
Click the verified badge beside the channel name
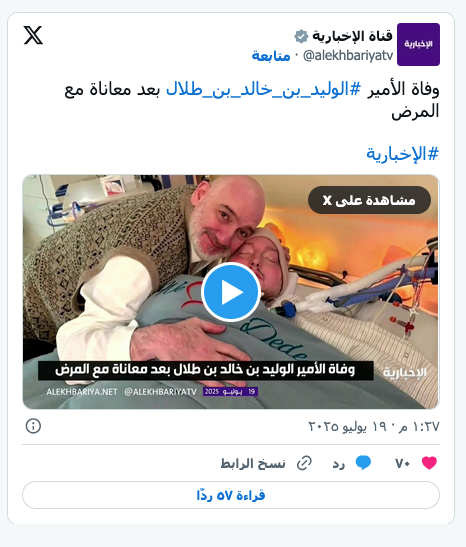point(301,36)
